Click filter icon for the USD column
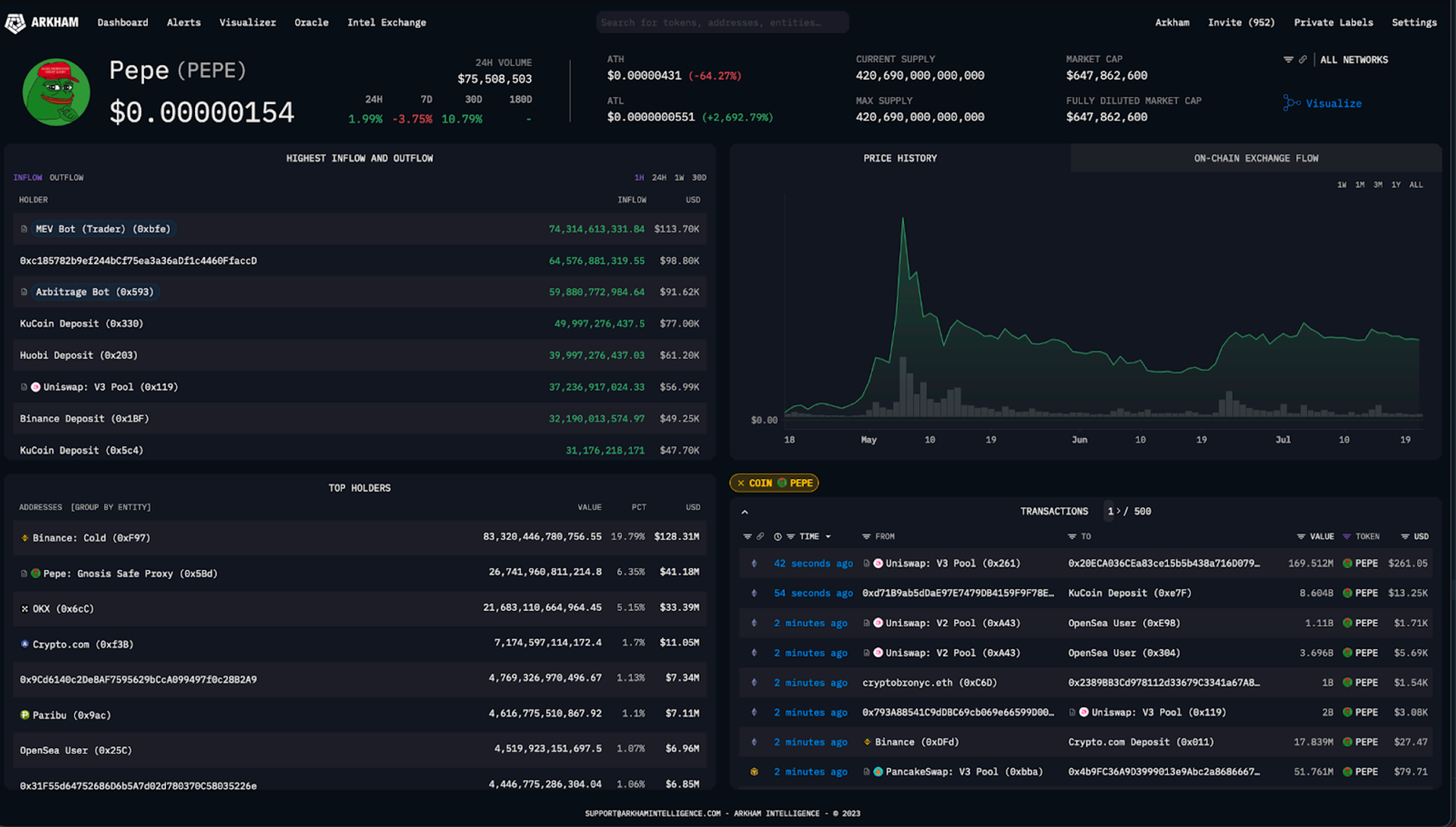The width and height of the screenshot is (1456, 827). click(1405, 537)
